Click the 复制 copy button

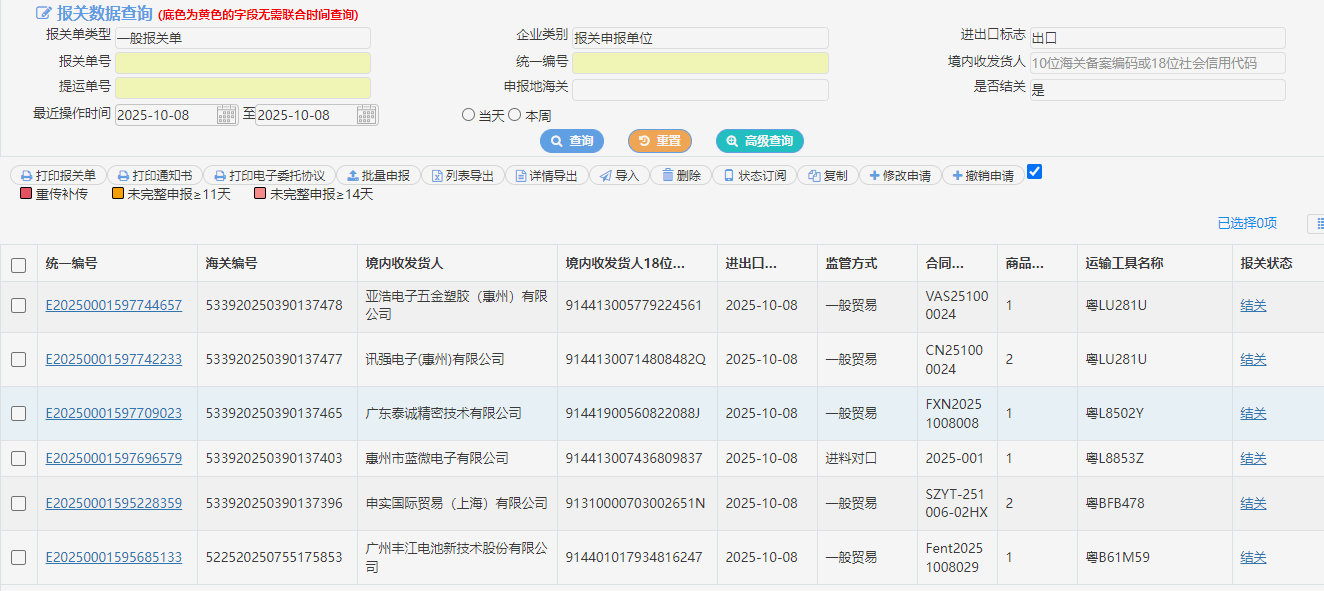pyautogui.click(x=827, y=175)
